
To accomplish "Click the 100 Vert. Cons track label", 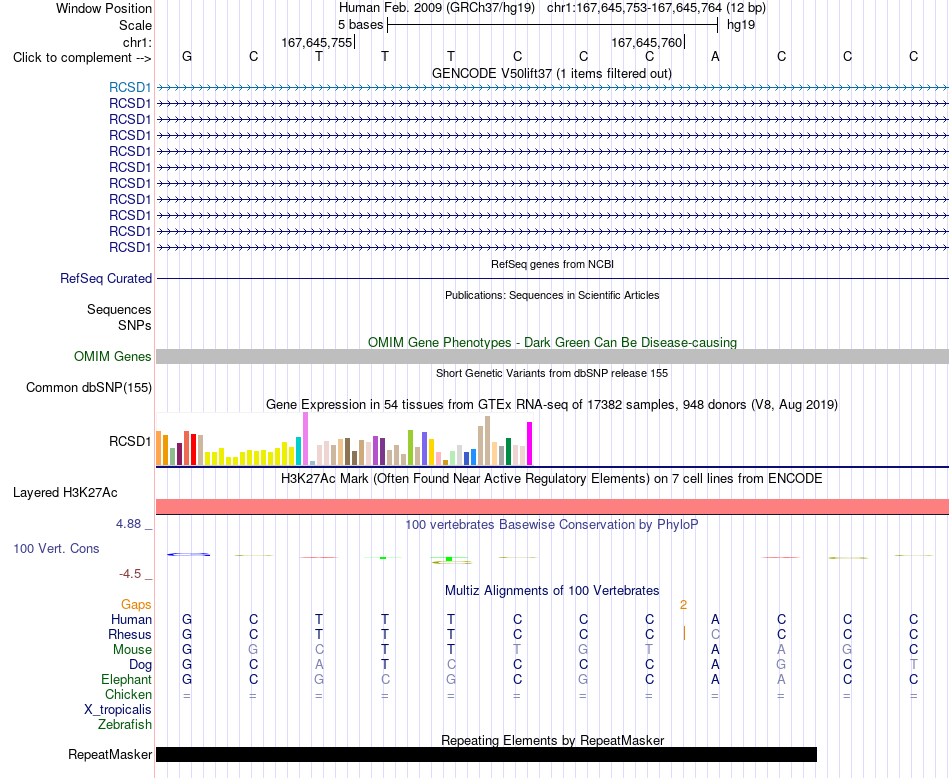I will 56,548.
